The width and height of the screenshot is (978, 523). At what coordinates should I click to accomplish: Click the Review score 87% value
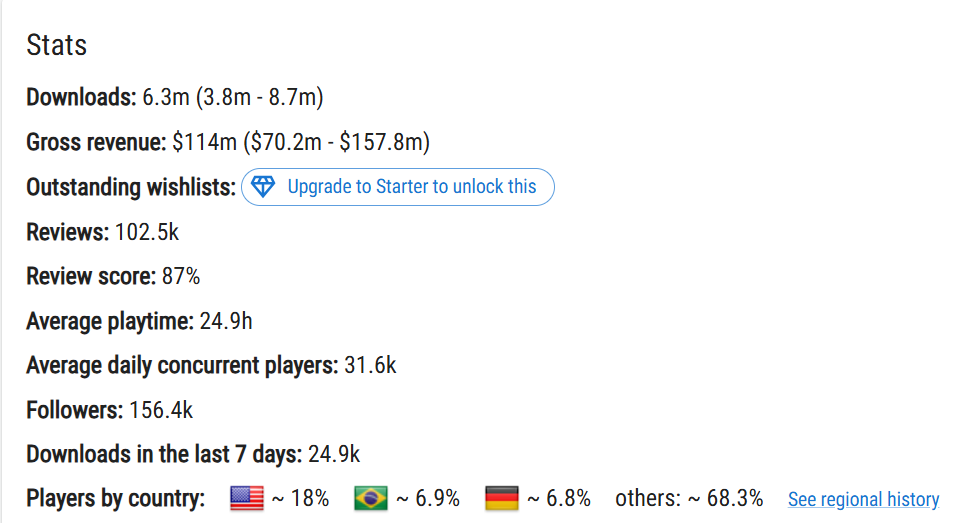(x=181, y=276)
